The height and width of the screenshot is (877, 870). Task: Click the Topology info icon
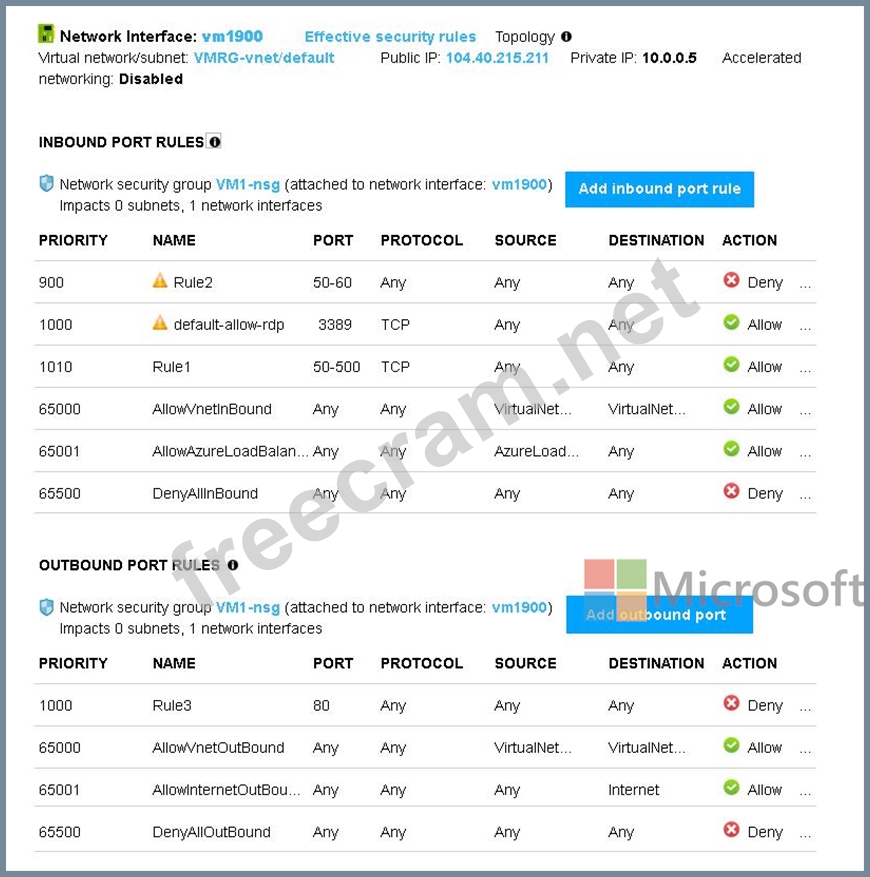pos(566,37)
